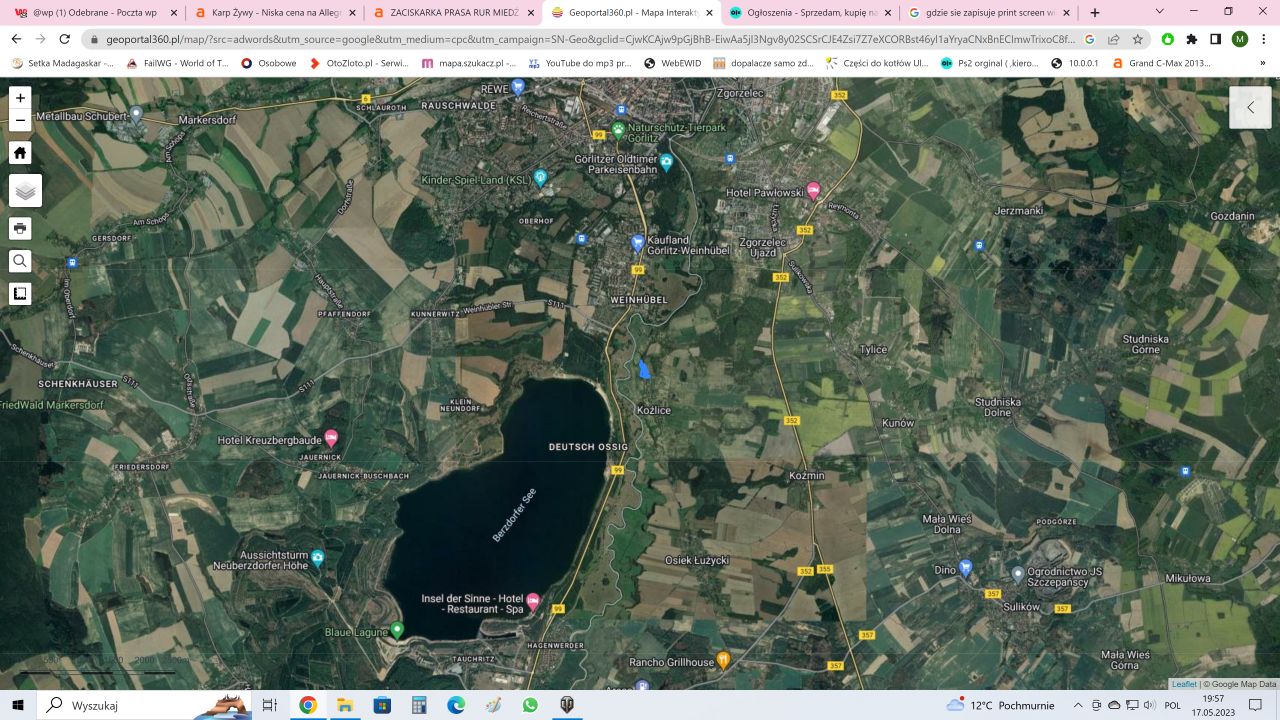Click the Blaue Lagune green marker

pos(397,630)
